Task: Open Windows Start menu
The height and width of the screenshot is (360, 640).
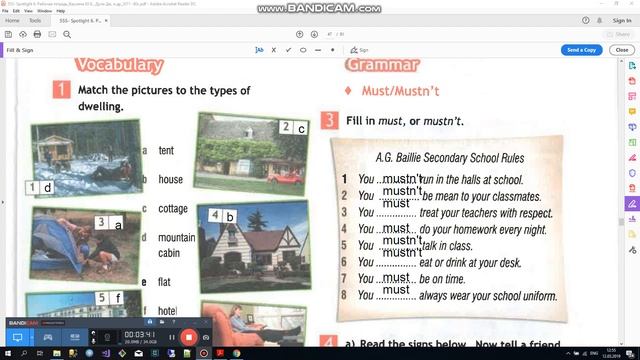Action: (x=8, y=353)
